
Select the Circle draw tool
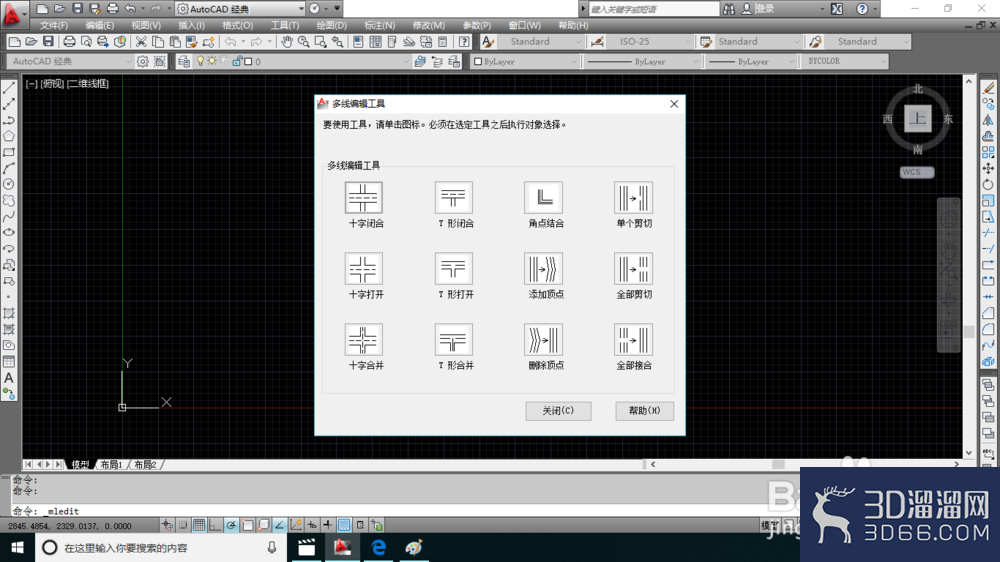pos(9,184)
